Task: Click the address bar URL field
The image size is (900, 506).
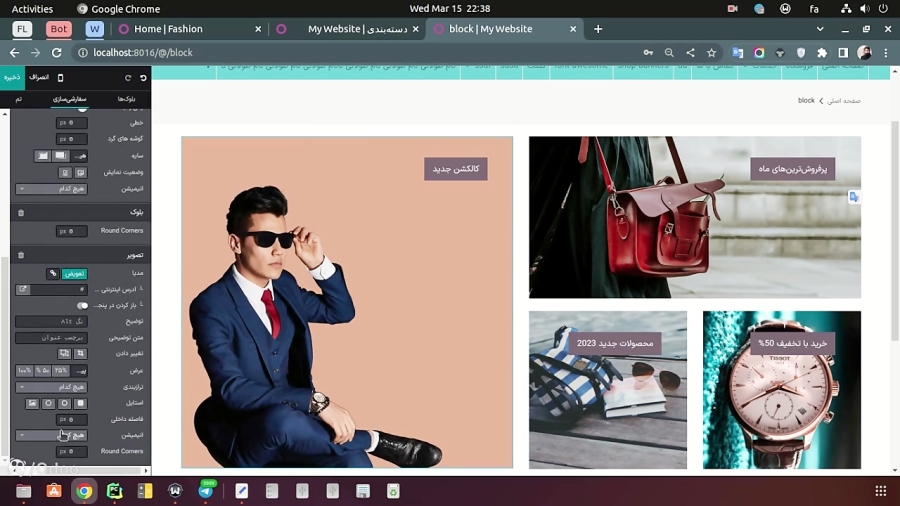Action: click(362, 53)
